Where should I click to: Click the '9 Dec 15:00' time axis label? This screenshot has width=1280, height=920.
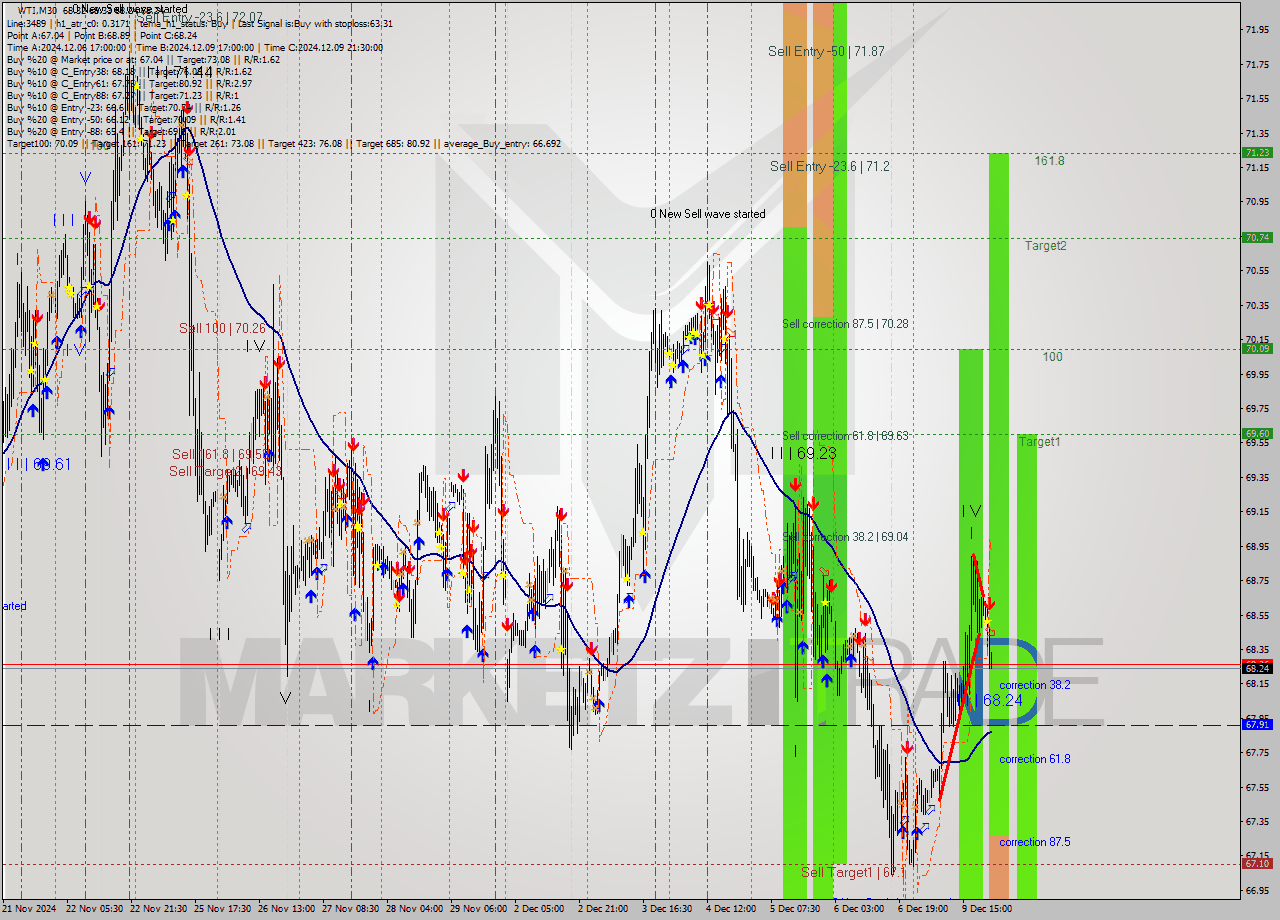987,909
